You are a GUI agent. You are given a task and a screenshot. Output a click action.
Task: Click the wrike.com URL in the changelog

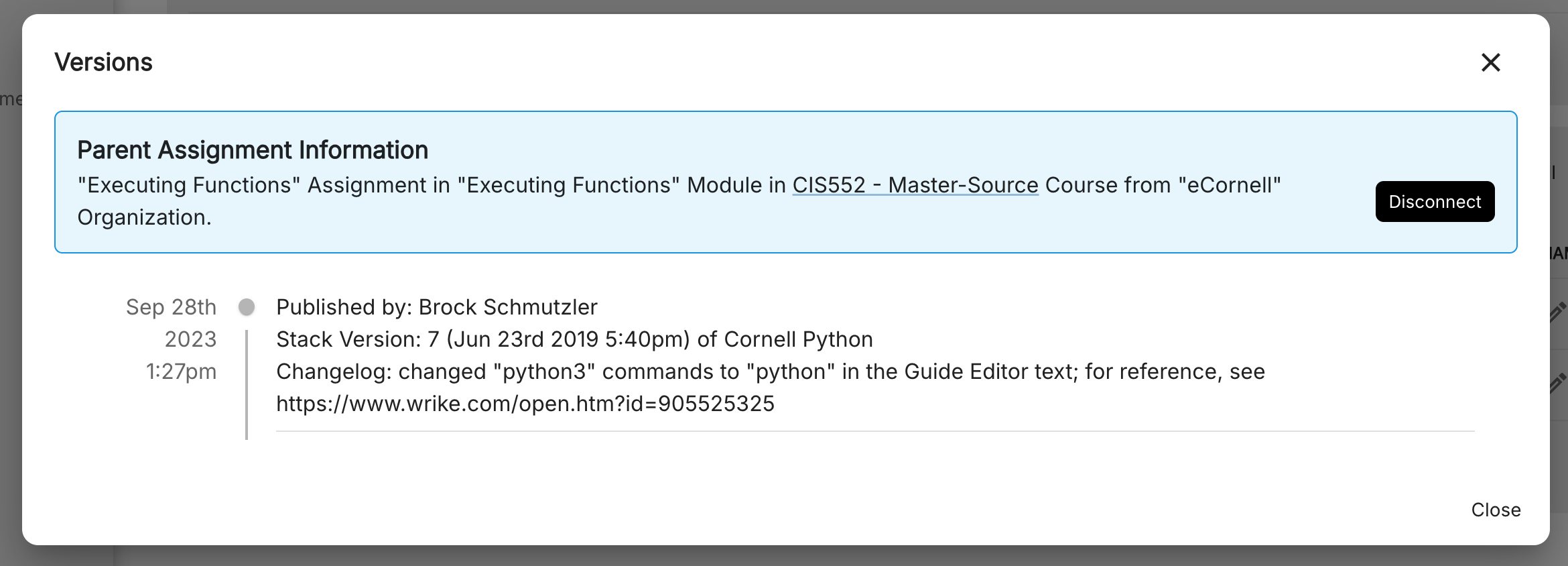(x=525, y=404)
